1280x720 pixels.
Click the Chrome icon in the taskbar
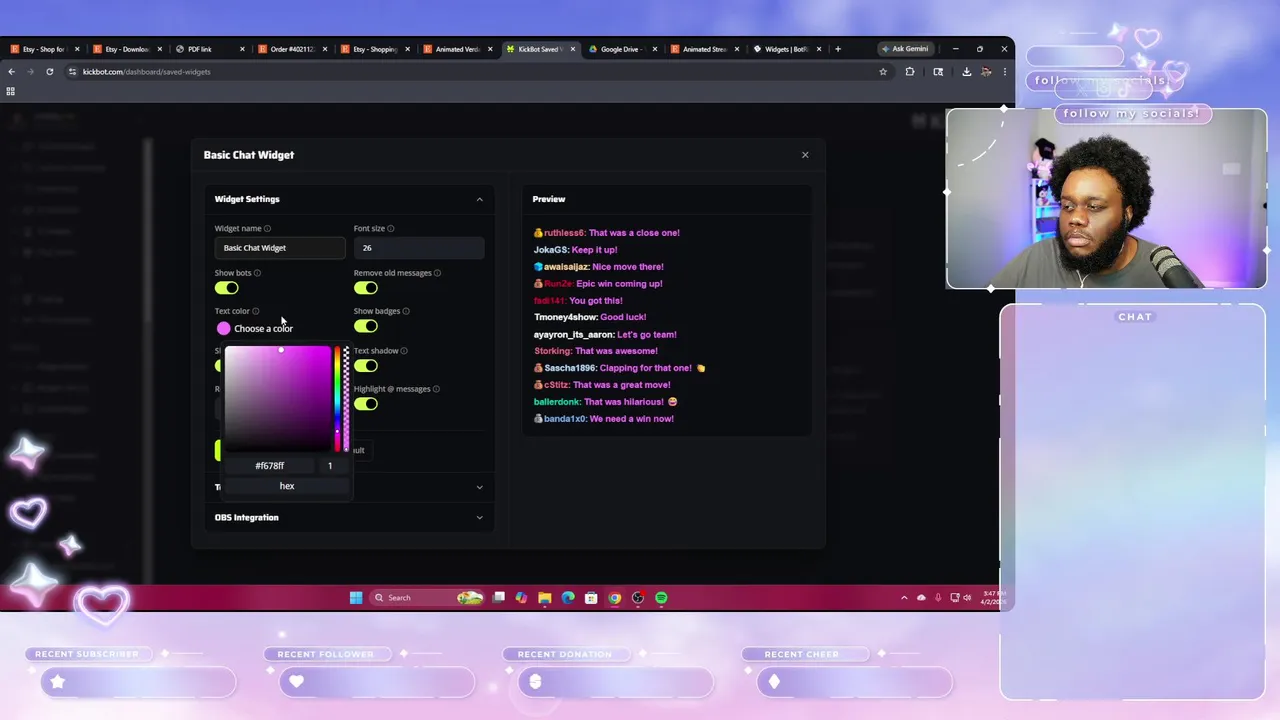(x=615, y=598)
